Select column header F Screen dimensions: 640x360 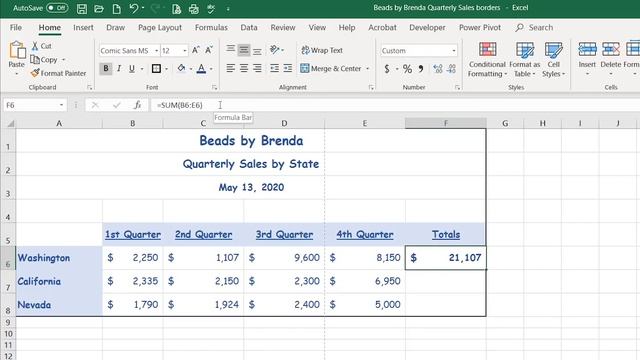click(x=445, y=123)
